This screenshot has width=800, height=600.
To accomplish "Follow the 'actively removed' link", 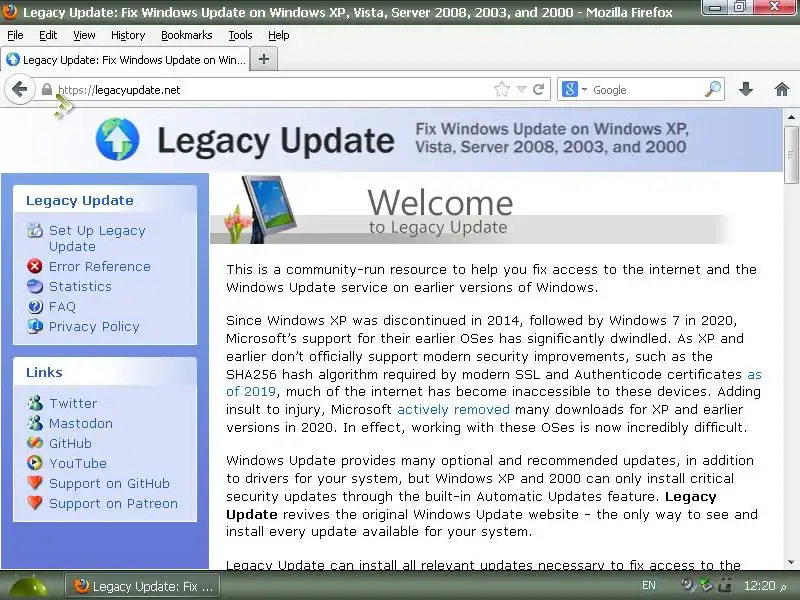I will coord(453,409).
